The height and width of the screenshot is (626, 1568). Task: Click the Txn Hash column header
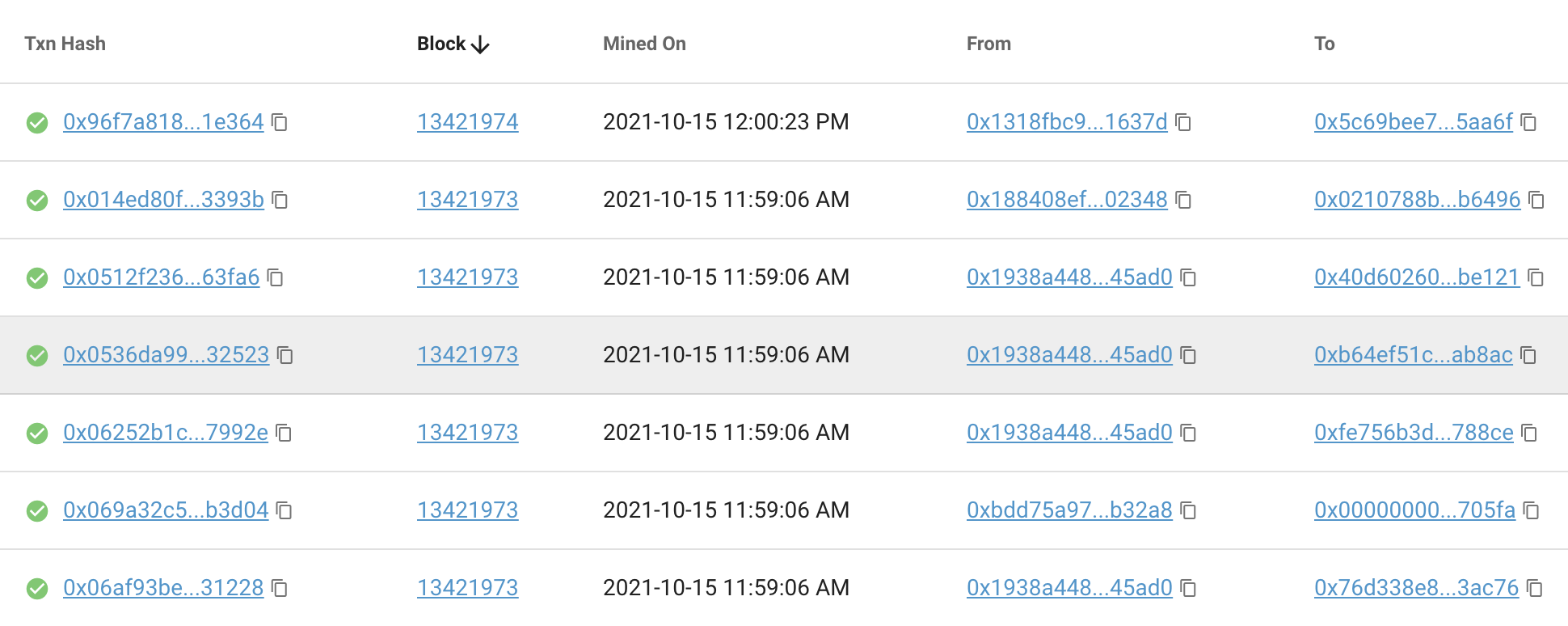65,44
